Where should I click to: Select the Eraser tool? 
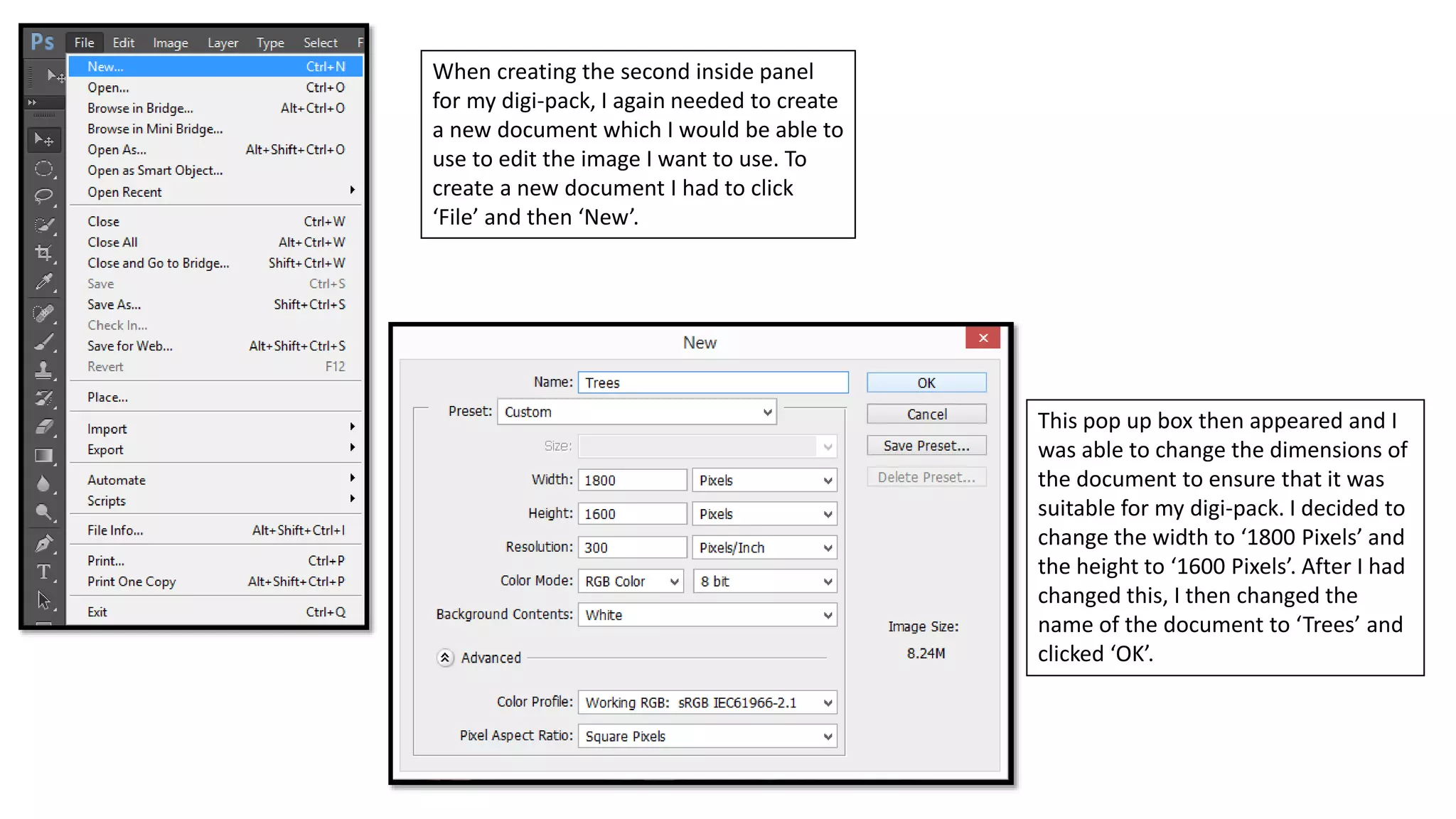pyautogui.click(x=44, y=427)
